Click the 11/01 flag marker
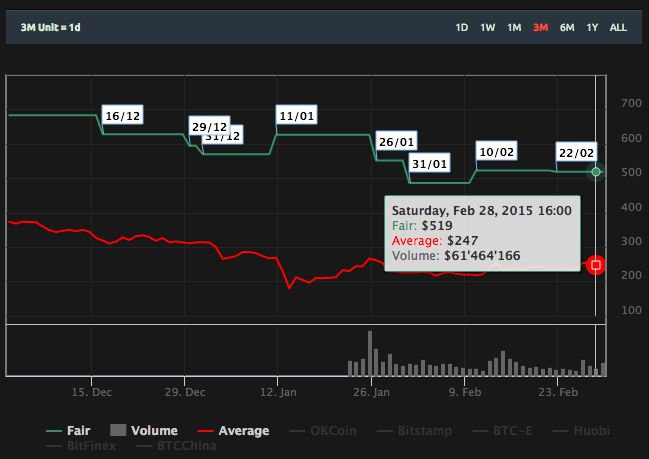This screenshot has height=459, width=649. coord(297,116)
